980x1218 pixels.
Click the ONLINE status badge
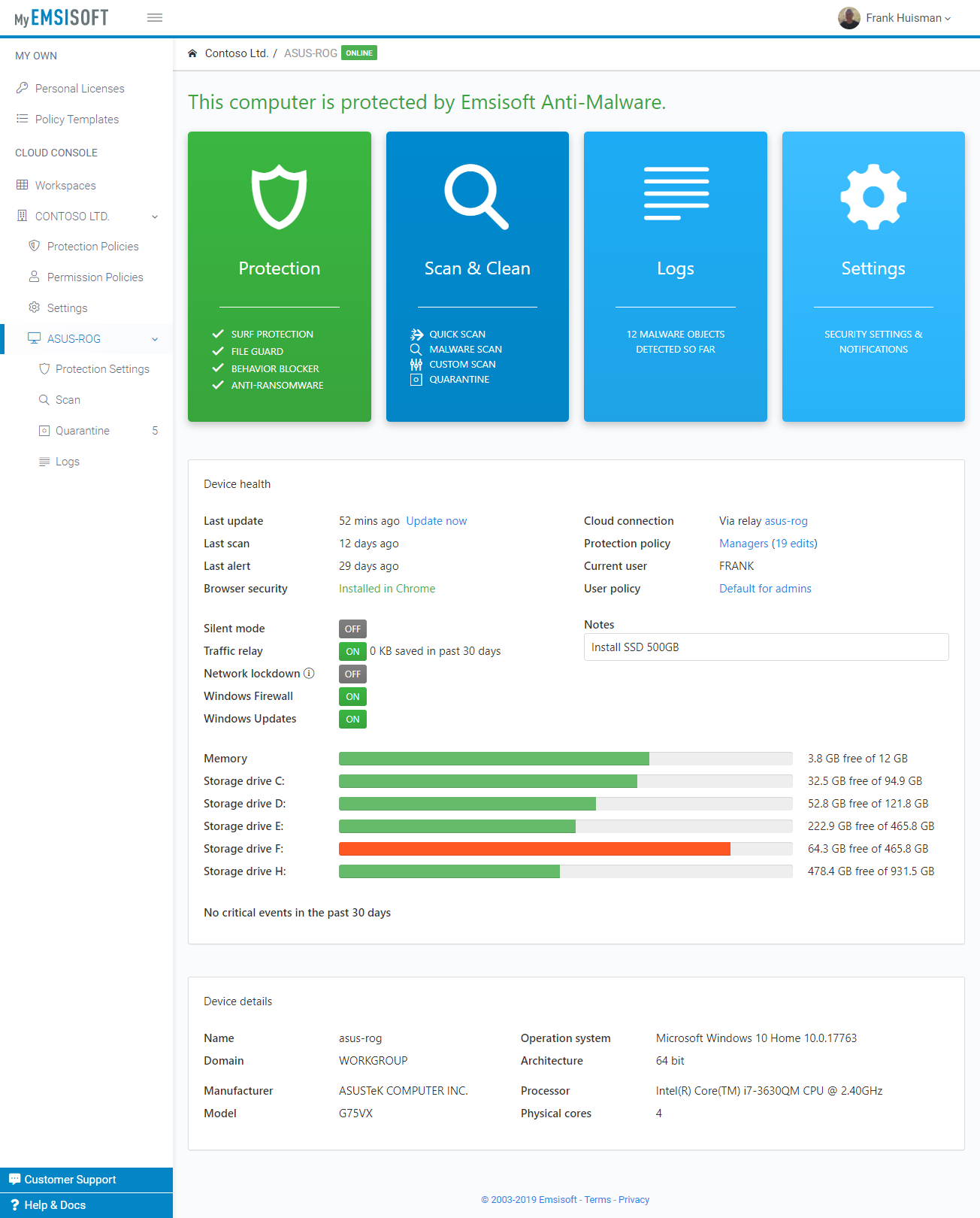(358, 53)
